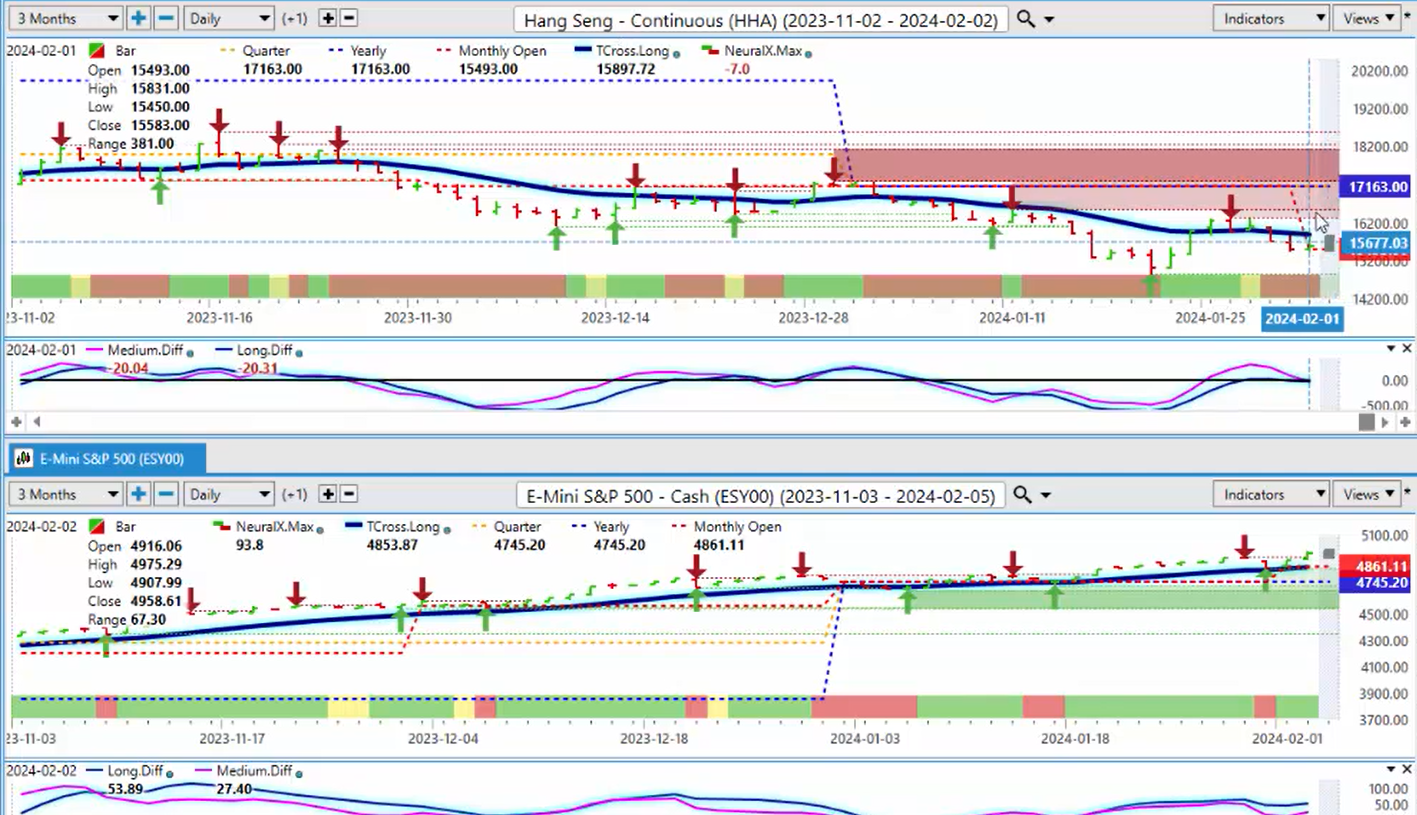
Task: Open the Indicators dropdown on Hang Seng chart
Action: [1271, 18]
